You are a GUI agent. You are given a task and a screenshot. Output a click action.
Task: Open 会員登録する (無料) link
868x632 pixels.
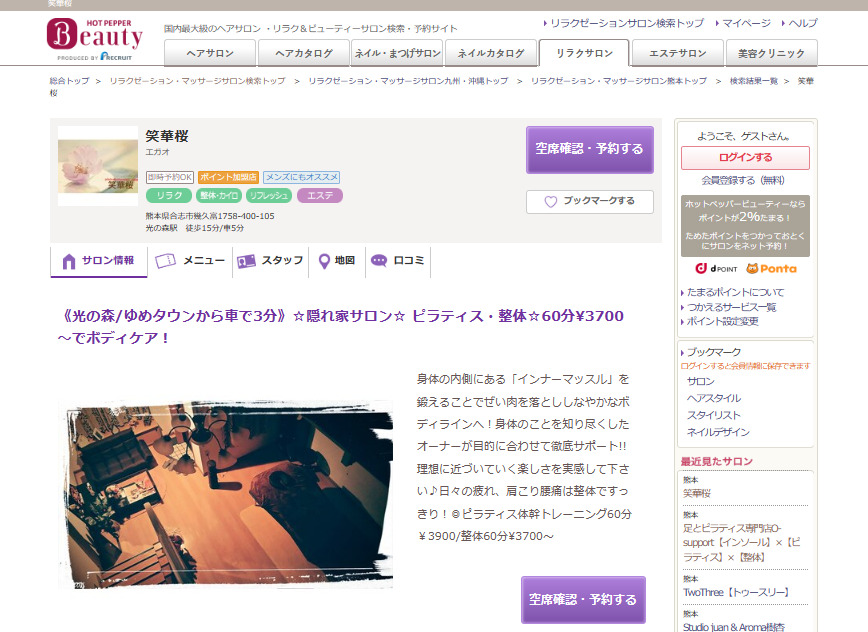click(x=743, y=180)
